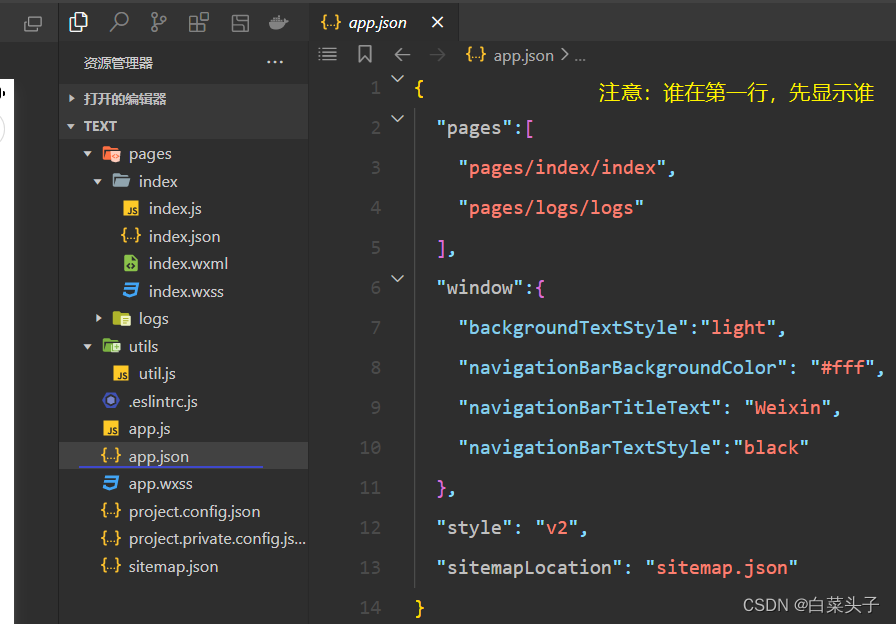Click "sitemapLocation" key on line 13
Viewport: 896px width, 624px height.
pos(530,568)
